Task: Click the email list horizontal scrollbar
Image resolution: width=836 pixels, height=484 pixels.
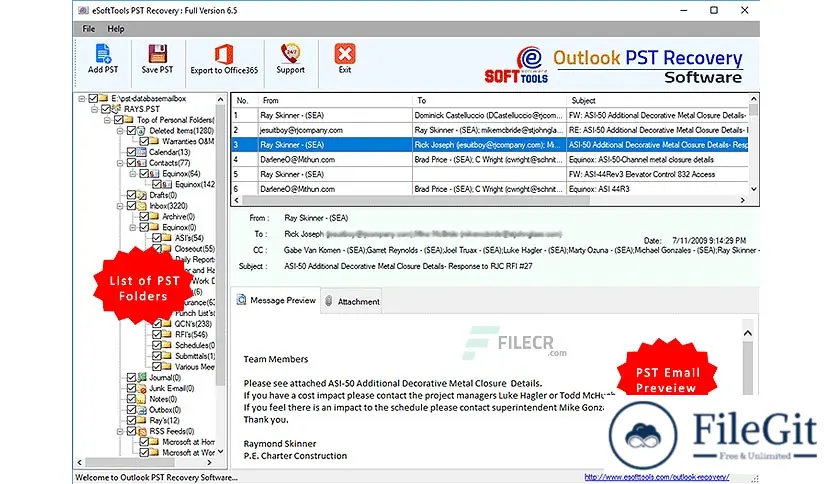Action: pos(416,200)
